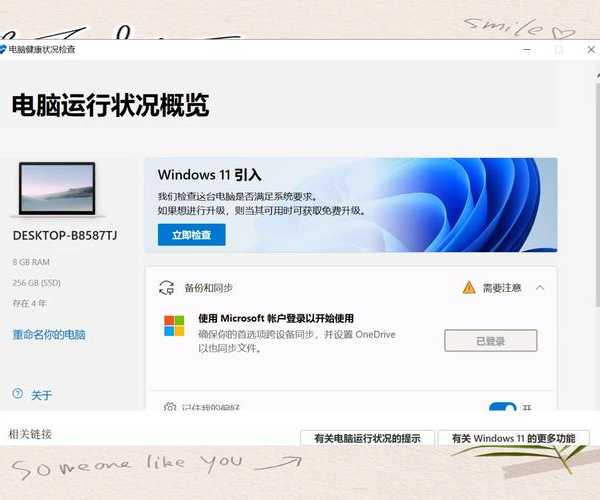The height and width of the screenshot is (500, 600).
Task: Click the yellow warning triangle icon
Action: point(469,288)
